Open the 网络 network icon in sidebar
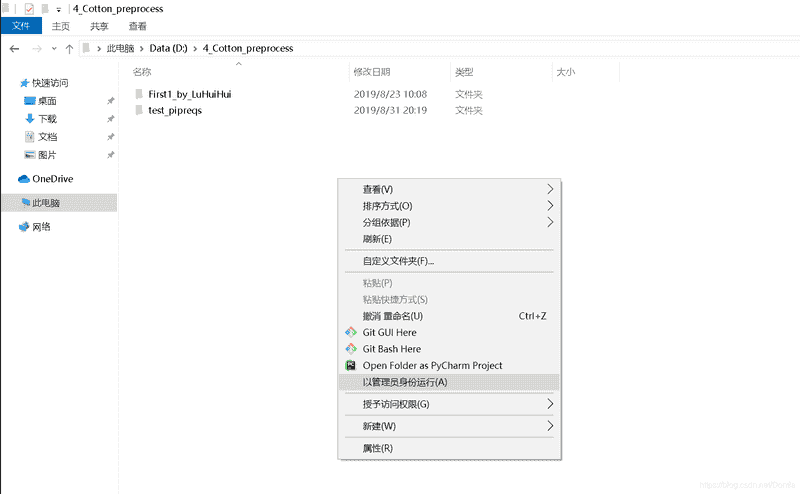The height and width of the screenshot is (494, 800). 25,227
